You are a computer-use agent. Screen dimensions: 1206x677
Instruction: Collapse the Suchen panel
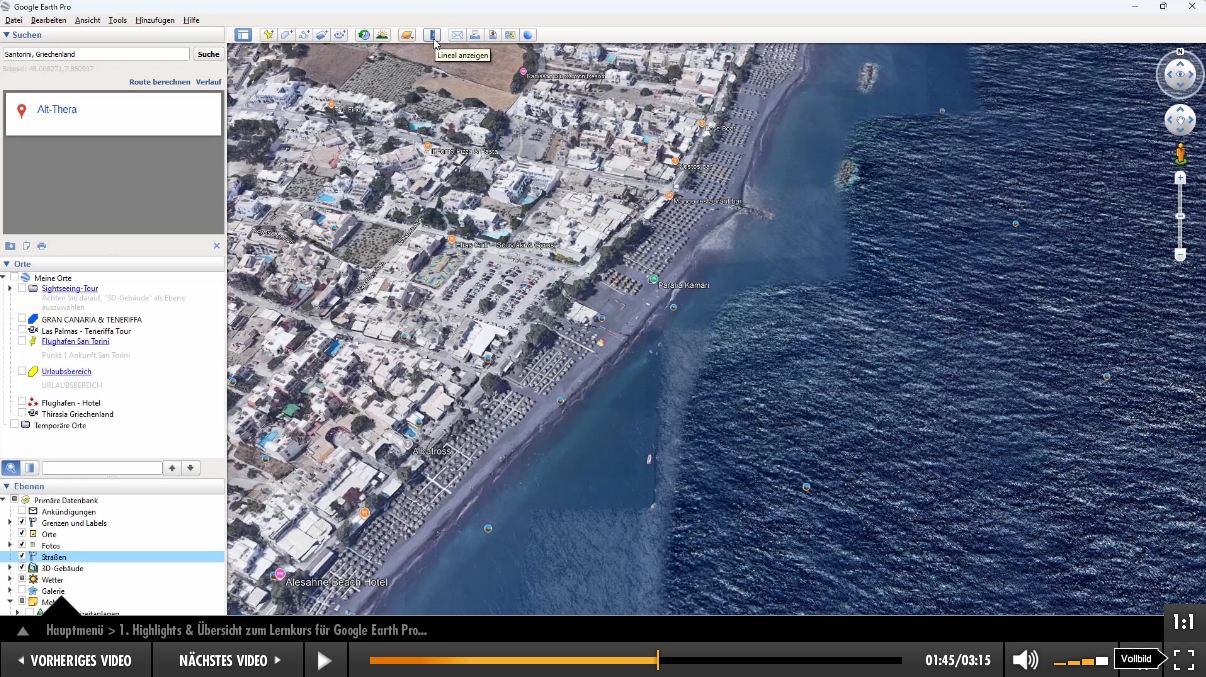click(x=6, y=35)
